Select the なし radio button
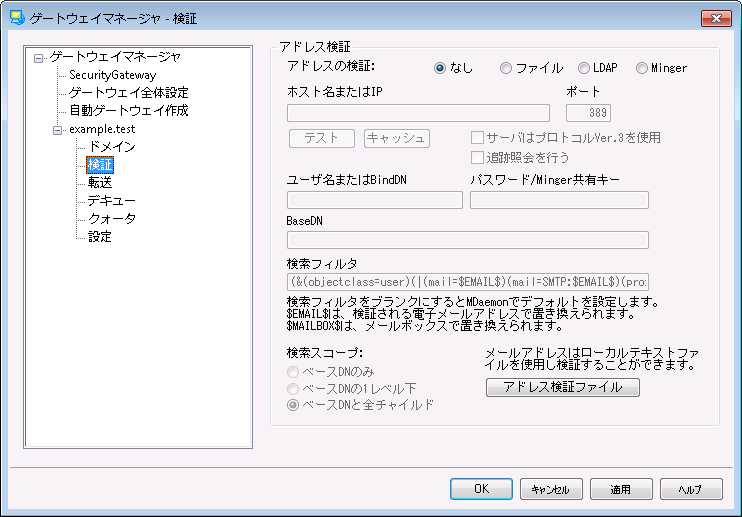This screenshot has width=742, height=517. coord(440,68)
